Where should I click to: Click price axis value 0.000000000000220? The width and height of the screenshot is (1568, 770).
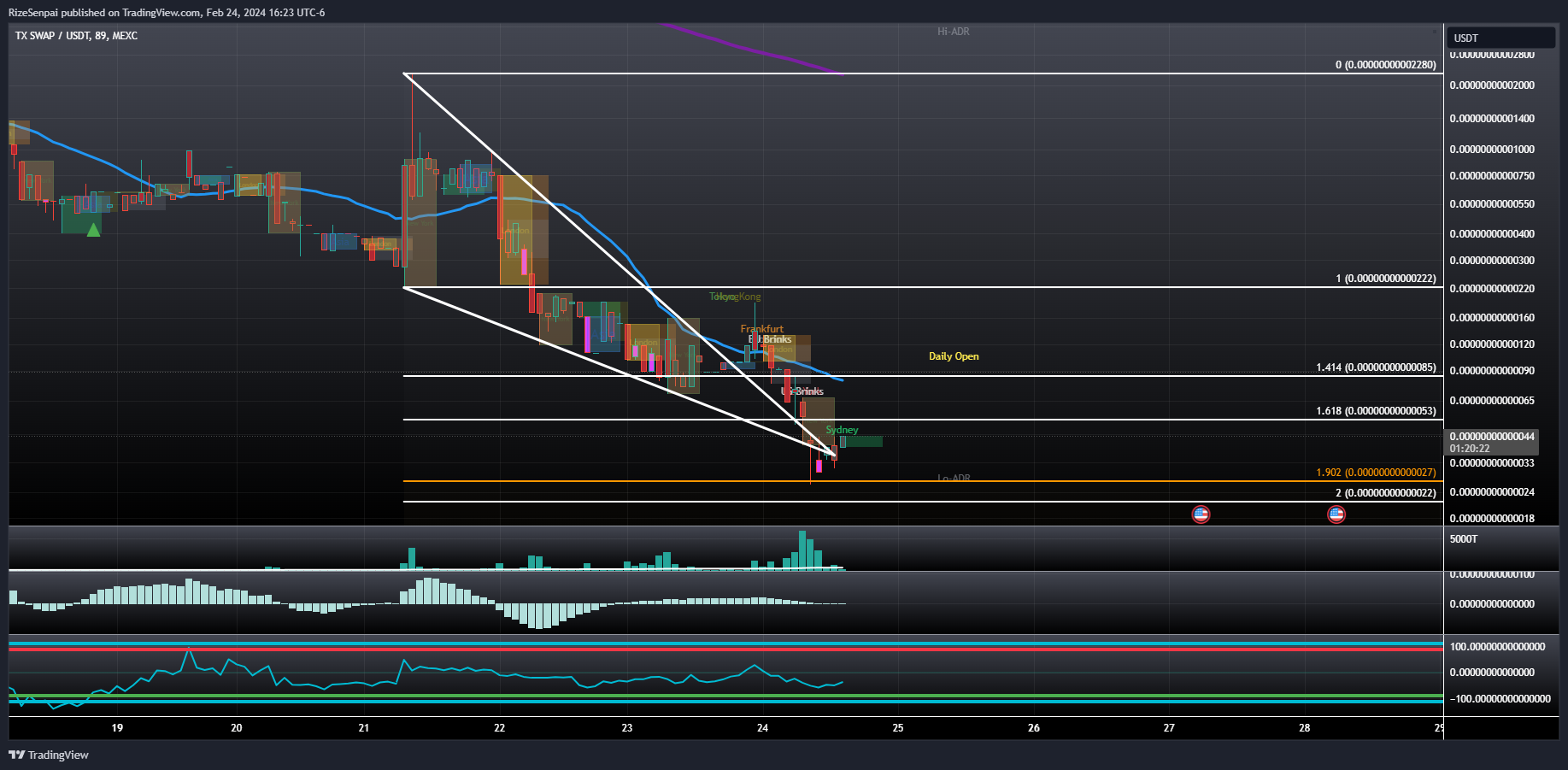click(x=1492, y=289)
